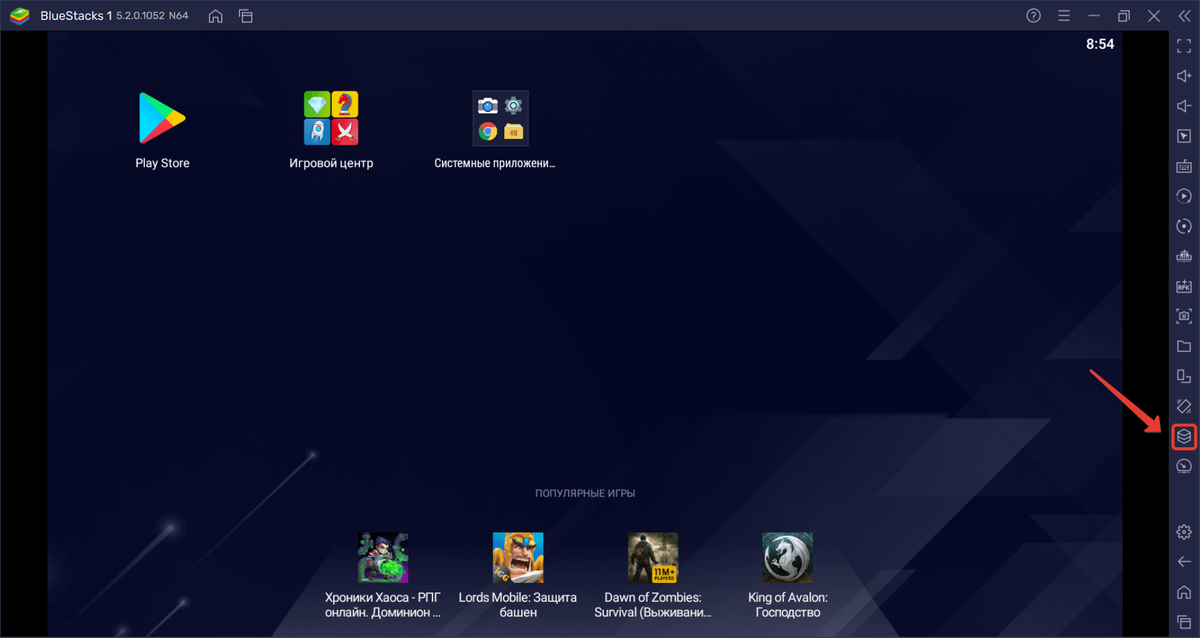Click the rotate screen icon
This screenshot has width=1200, height=638.
(x=1184, y=376)
